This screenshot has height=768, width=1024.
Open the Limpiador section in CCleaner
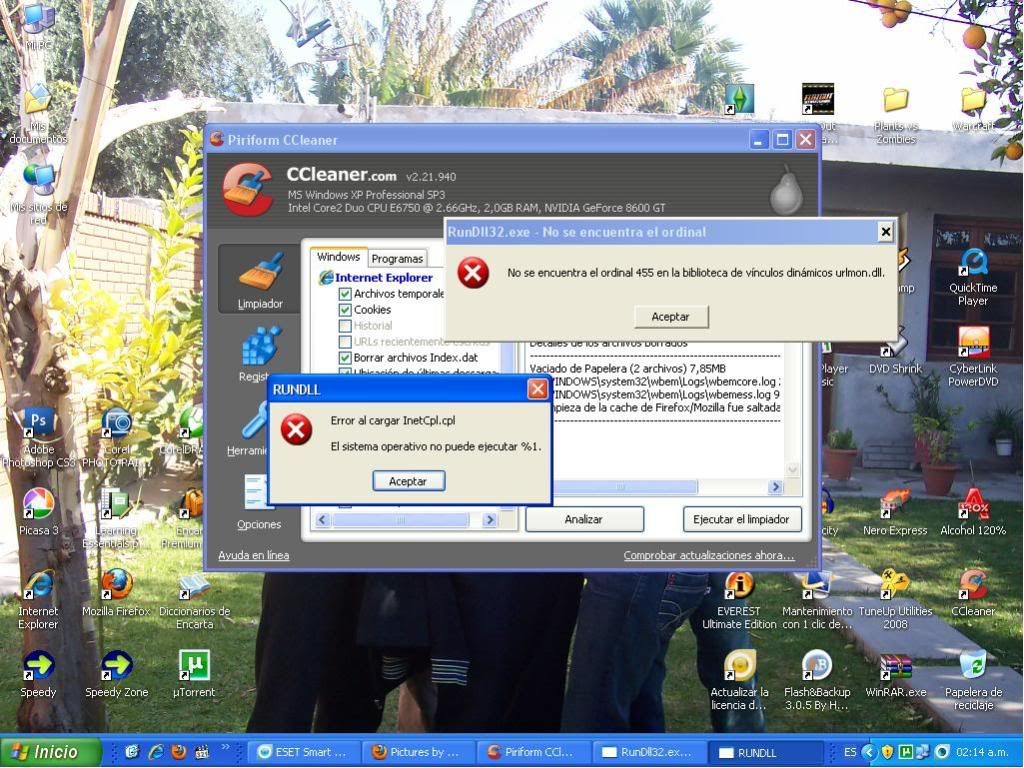(x=260, y=280)
